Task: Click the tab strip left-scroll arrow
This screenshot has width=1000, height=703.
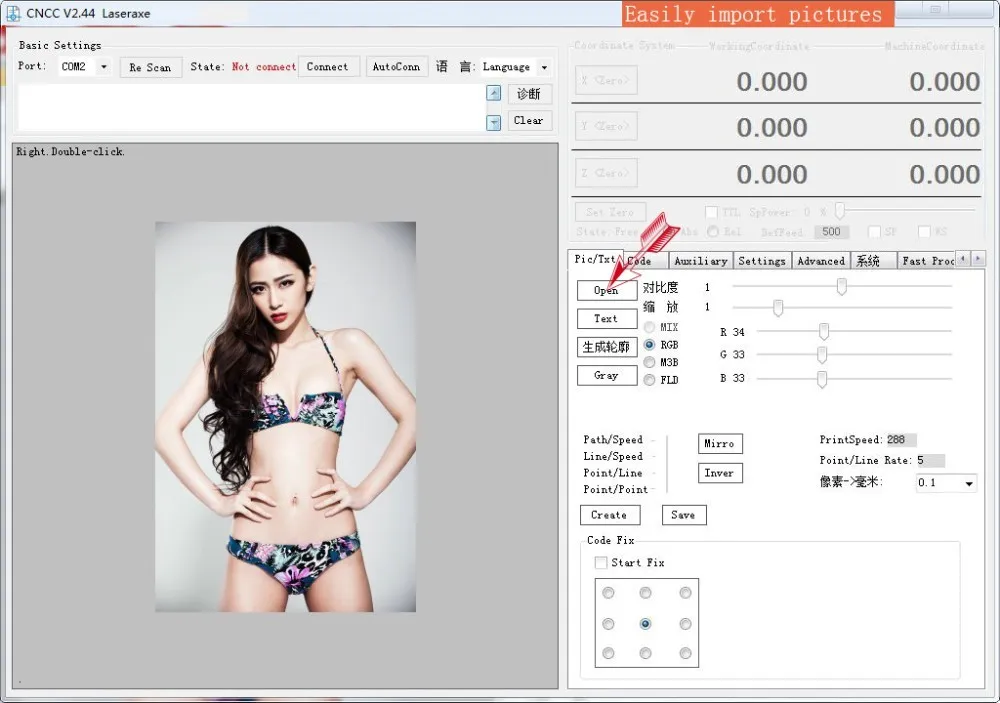Action: coord(962,259)
